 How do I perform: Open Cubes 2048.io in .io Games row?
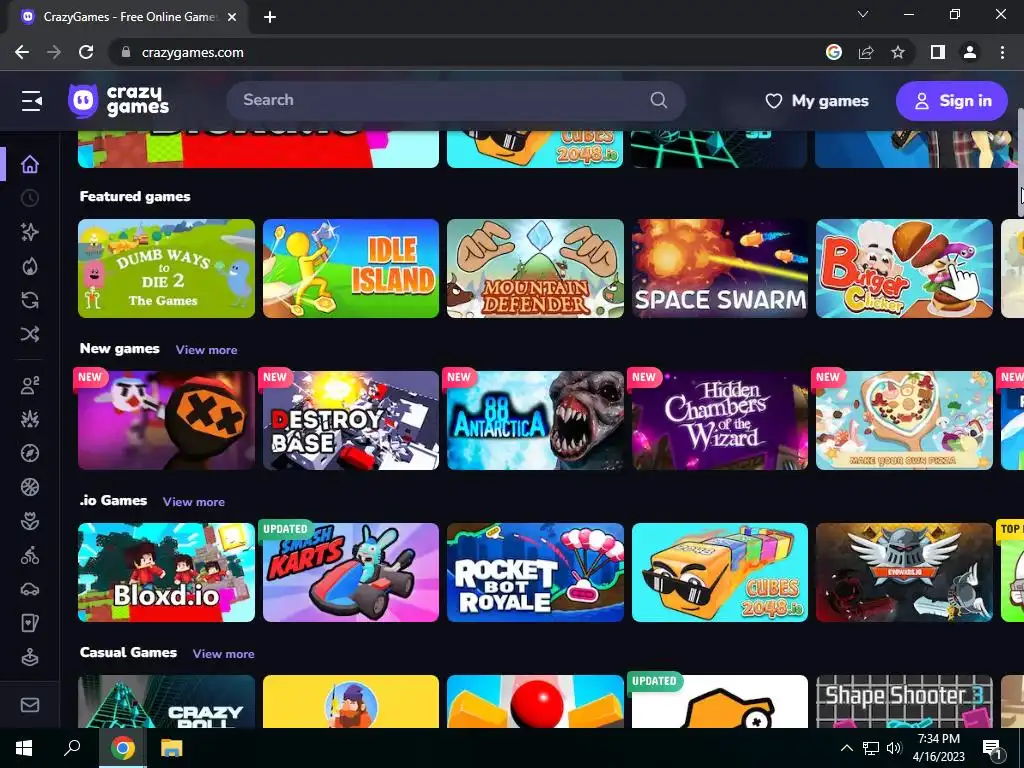tap(720, 572)
